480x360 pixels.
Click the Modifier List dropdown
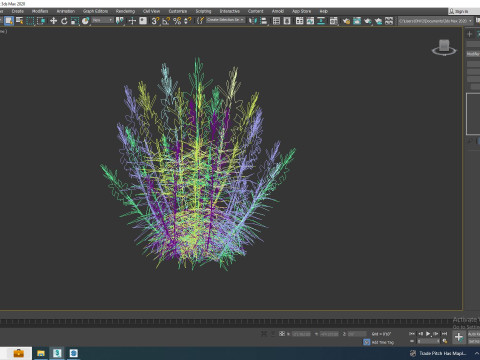[473, 54]
